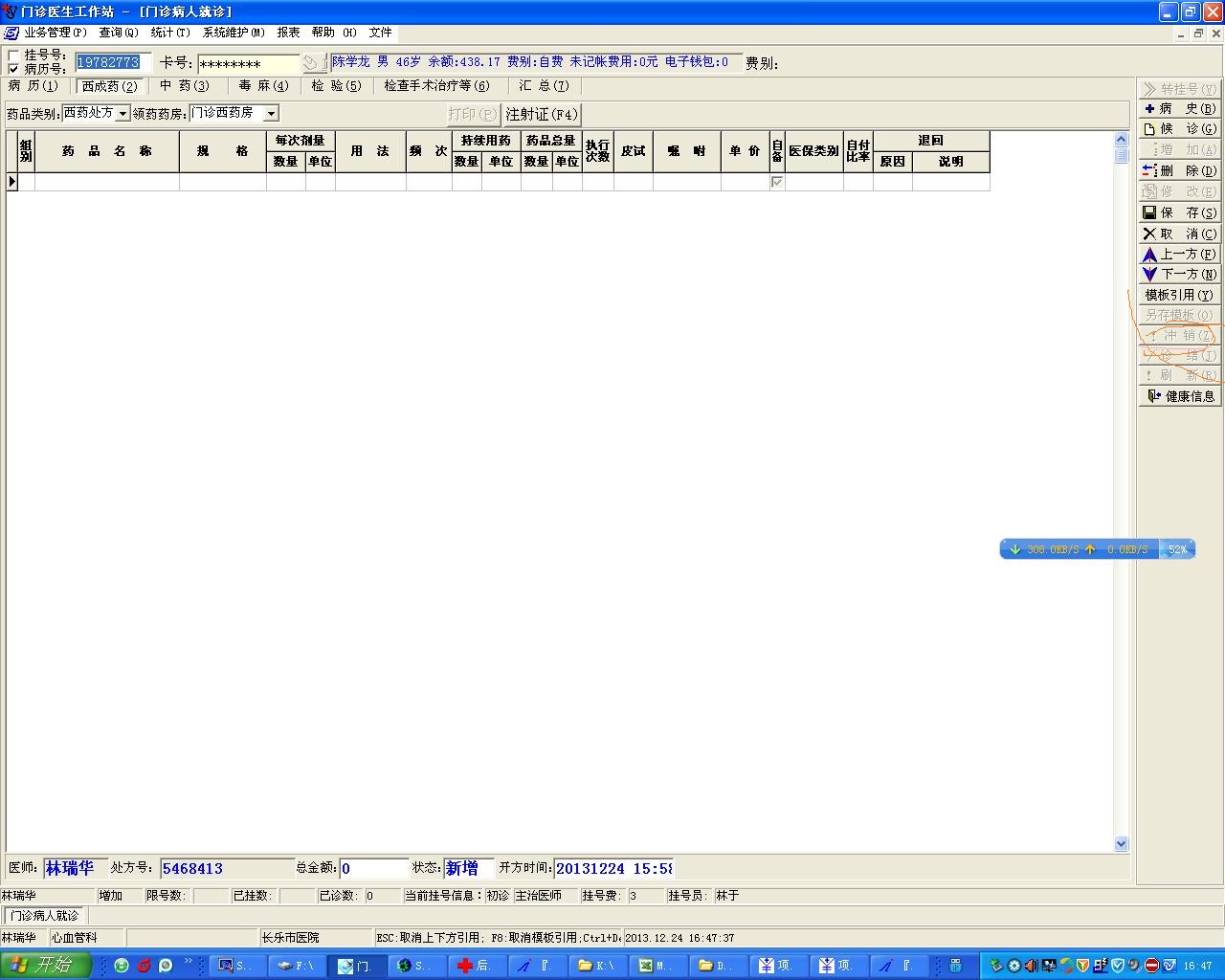This screenshot has width=1225, height=980.
Task: Click the 模板引用(Y) button
Action: [1179, 295]
